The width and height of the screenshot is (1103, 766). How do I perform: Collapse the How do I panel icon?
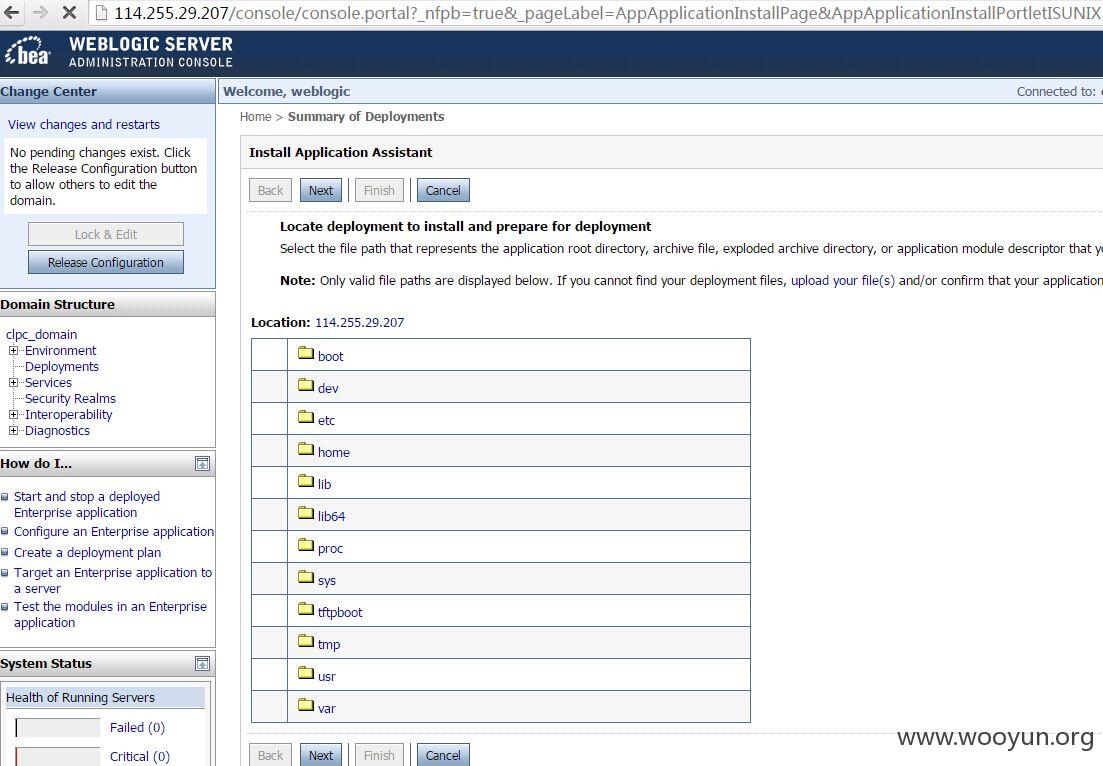202,464
